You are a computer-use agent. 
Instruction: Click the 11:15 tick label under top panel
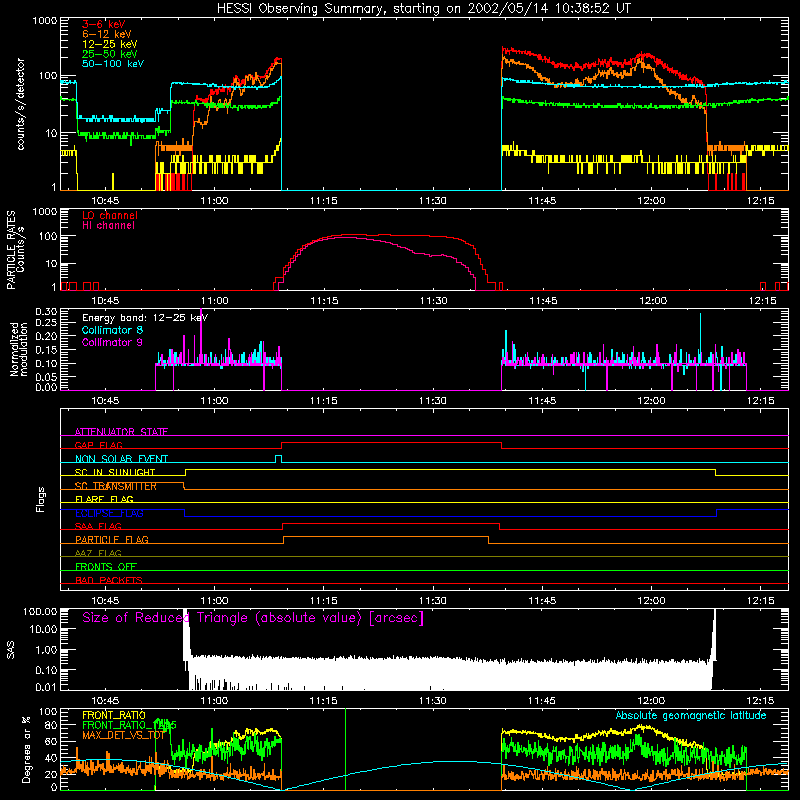tap(323, 201)
